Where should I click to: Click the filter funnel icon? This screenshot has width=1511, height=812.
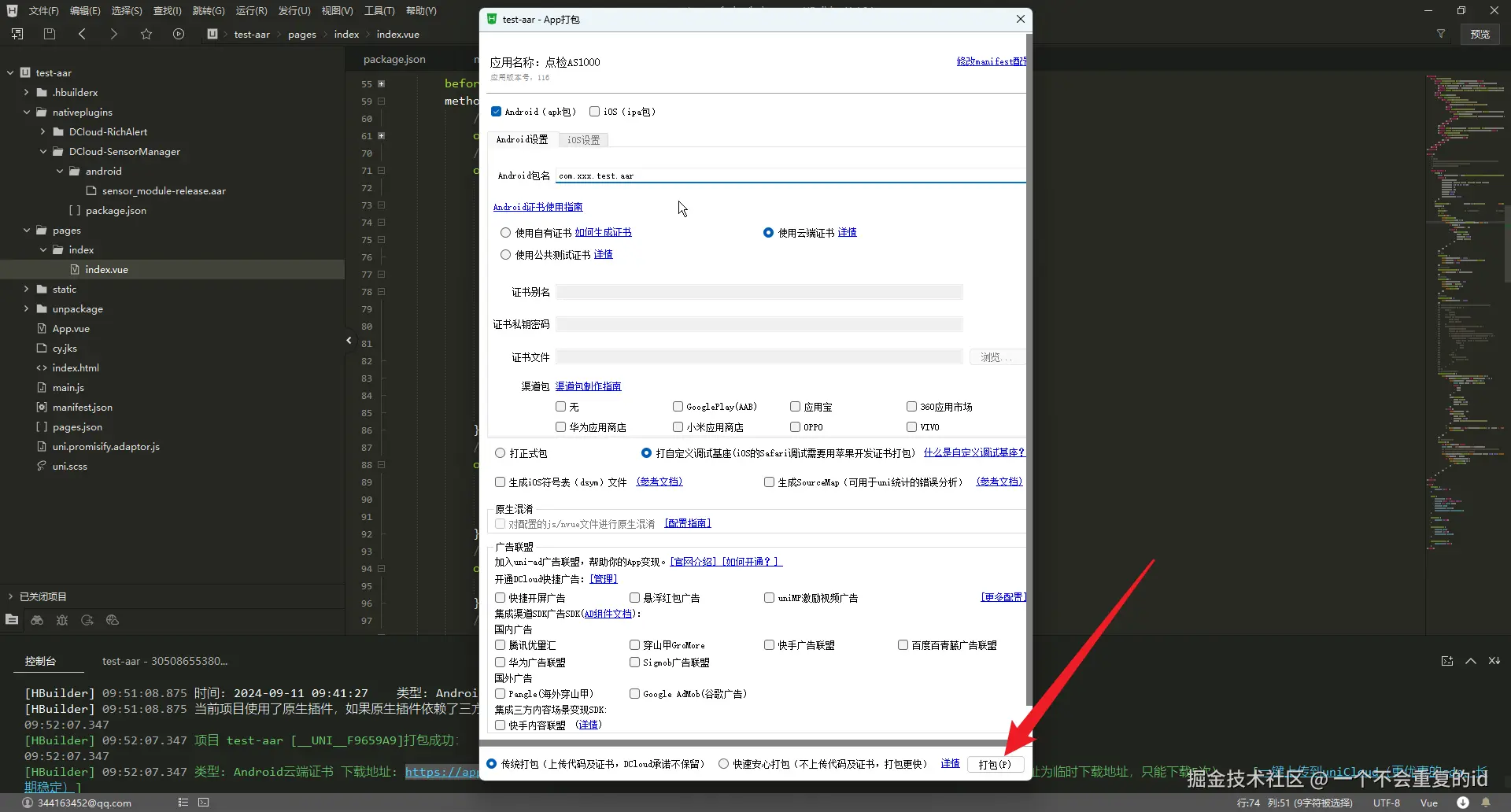(x=1441, y=34)
